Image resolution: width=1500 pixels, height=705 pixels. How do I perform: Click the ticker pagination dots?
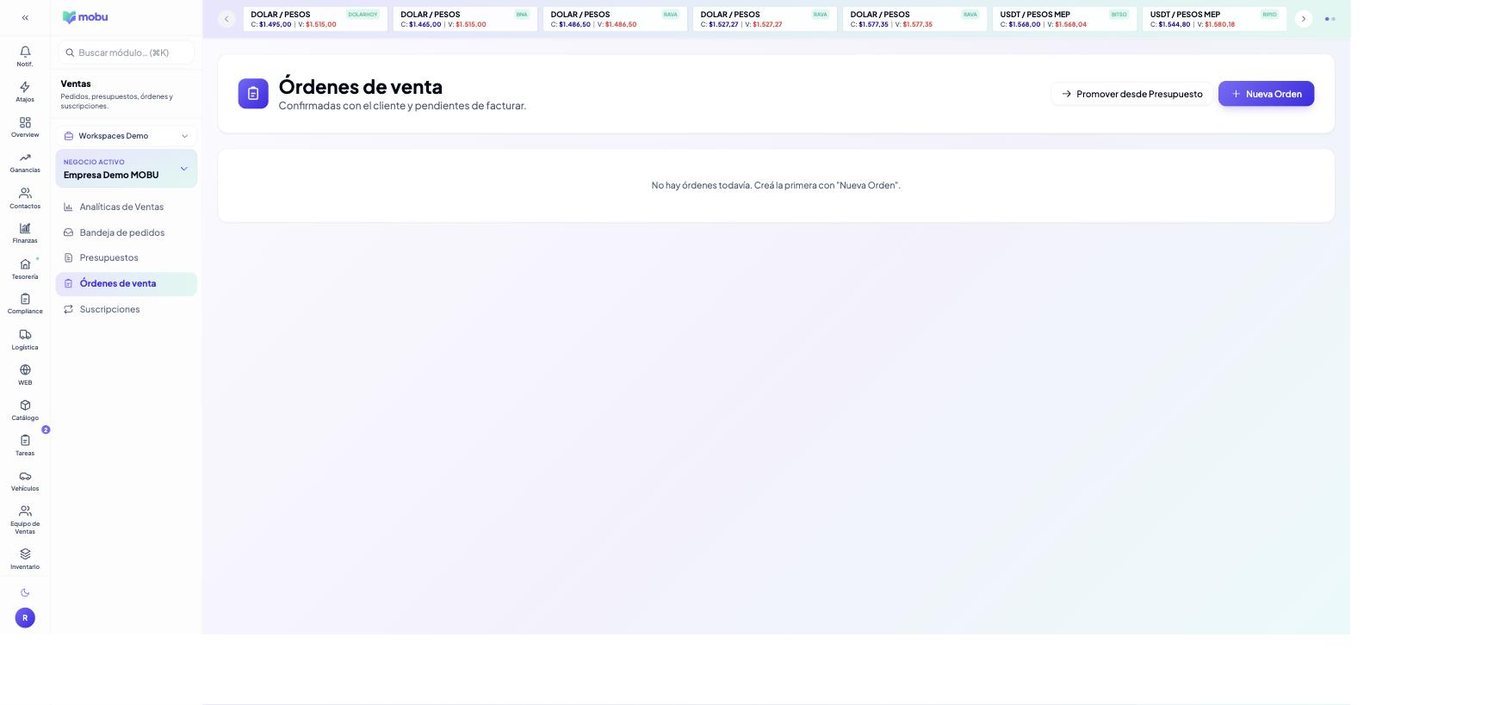[x=1330, y=19]
